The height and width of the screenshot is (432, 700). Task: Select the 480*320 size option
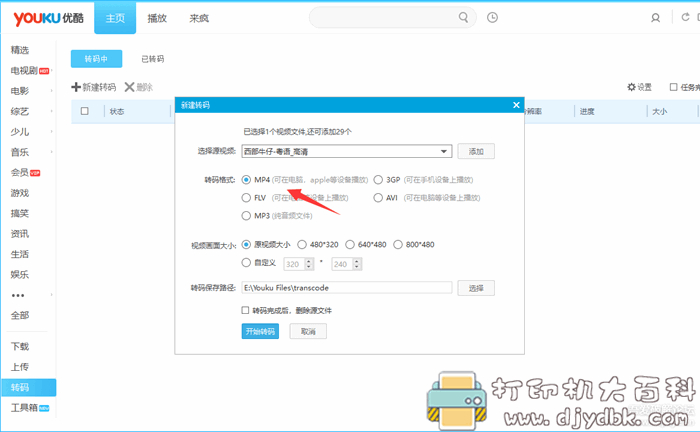302,245
